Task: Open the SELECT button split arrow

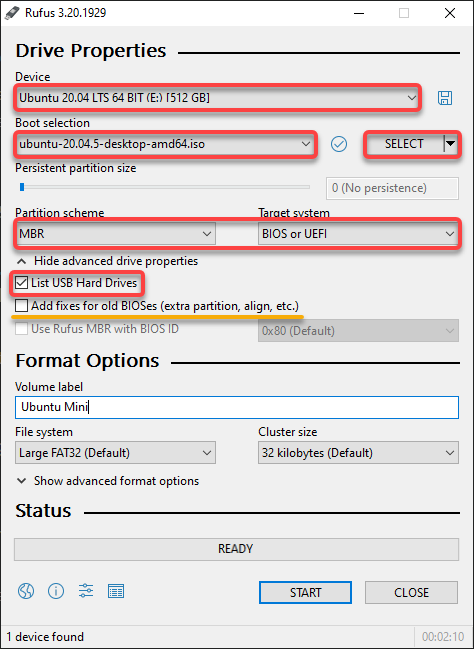Action: pyautogui.click(x=450, y=144)
